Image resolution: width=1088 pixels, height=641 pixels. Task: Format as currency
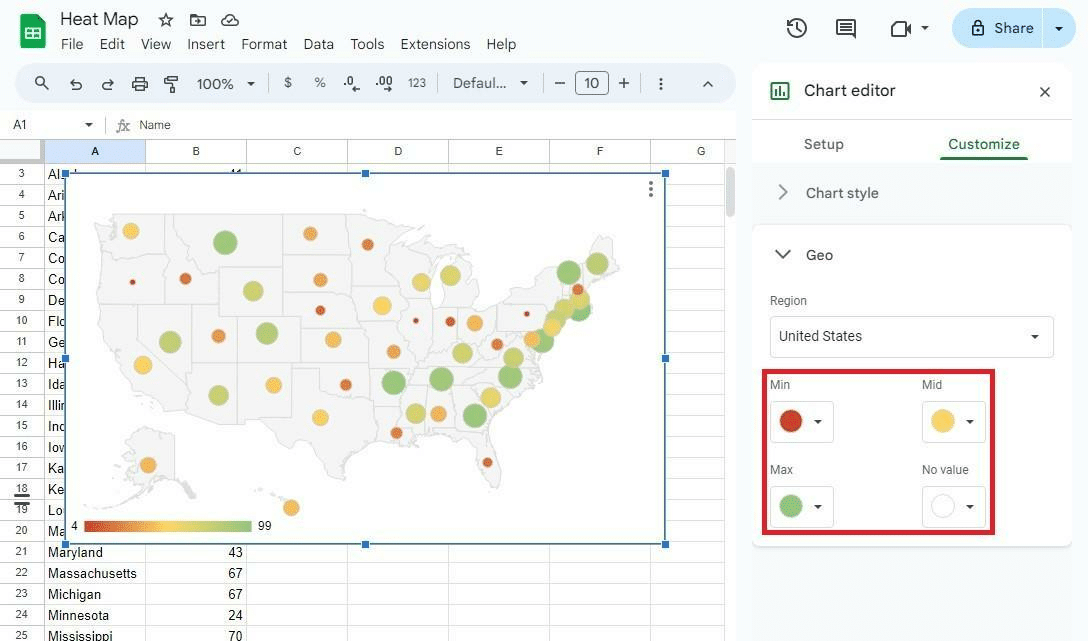click(x=287, y=83)
